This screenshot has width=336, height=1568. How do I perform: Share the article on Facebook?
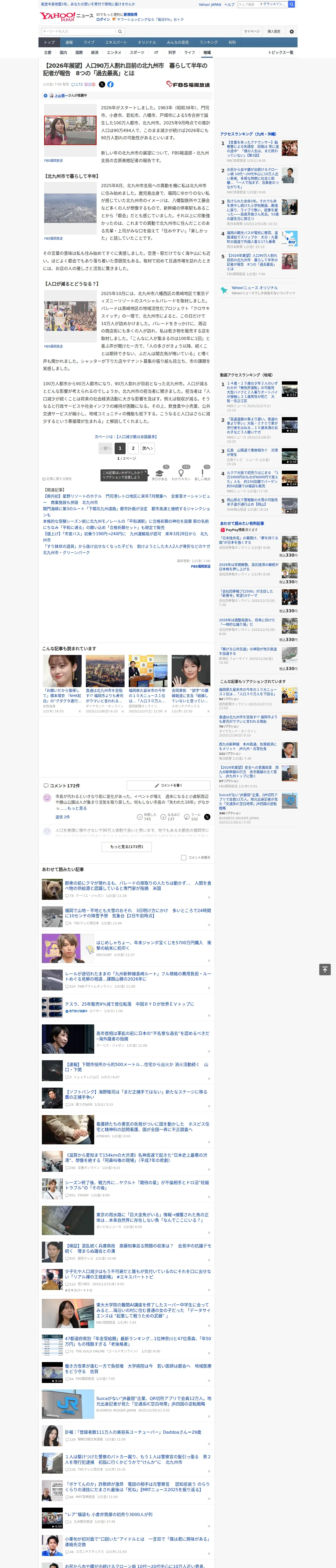click(x=110, y=85)
